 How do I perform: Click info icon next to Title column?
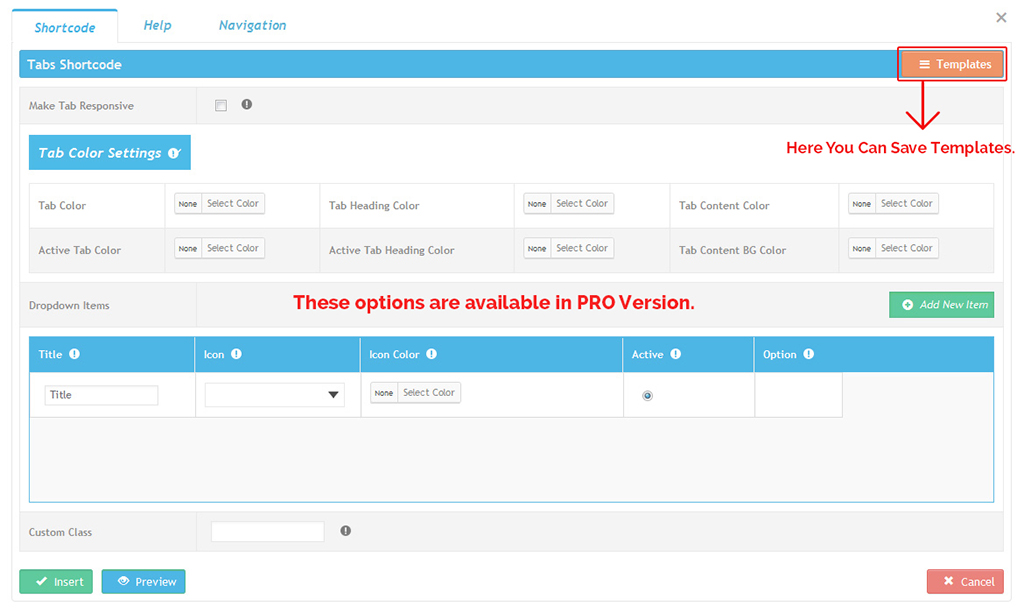tap(75, 354)
